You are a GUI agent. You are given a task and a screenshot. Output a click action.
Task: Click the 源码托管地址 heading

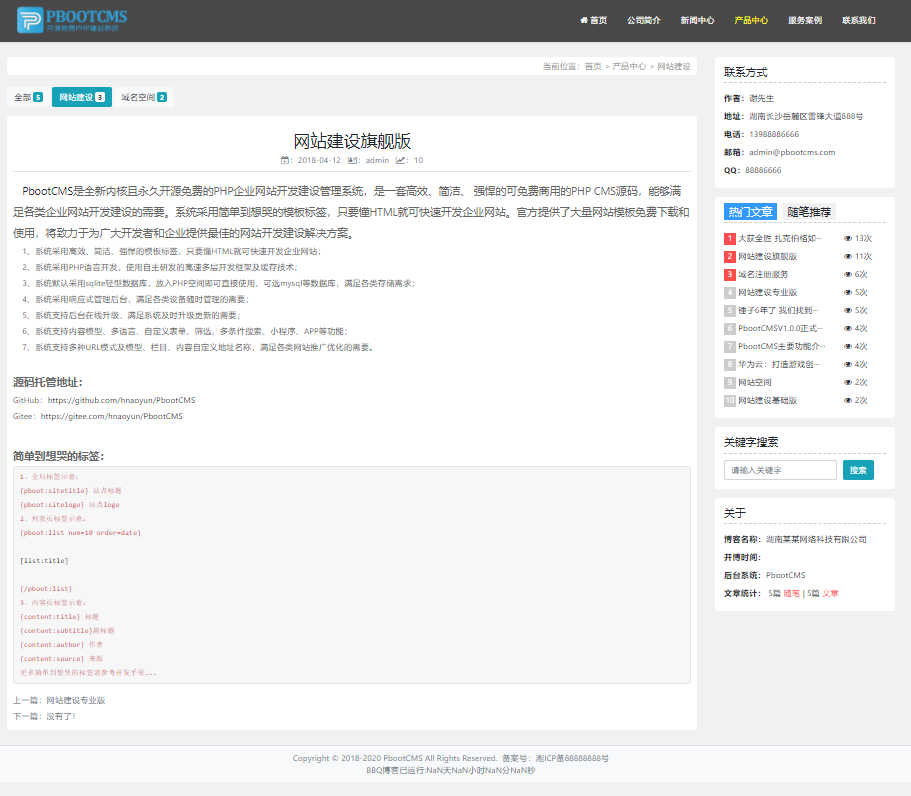[48, 382]
